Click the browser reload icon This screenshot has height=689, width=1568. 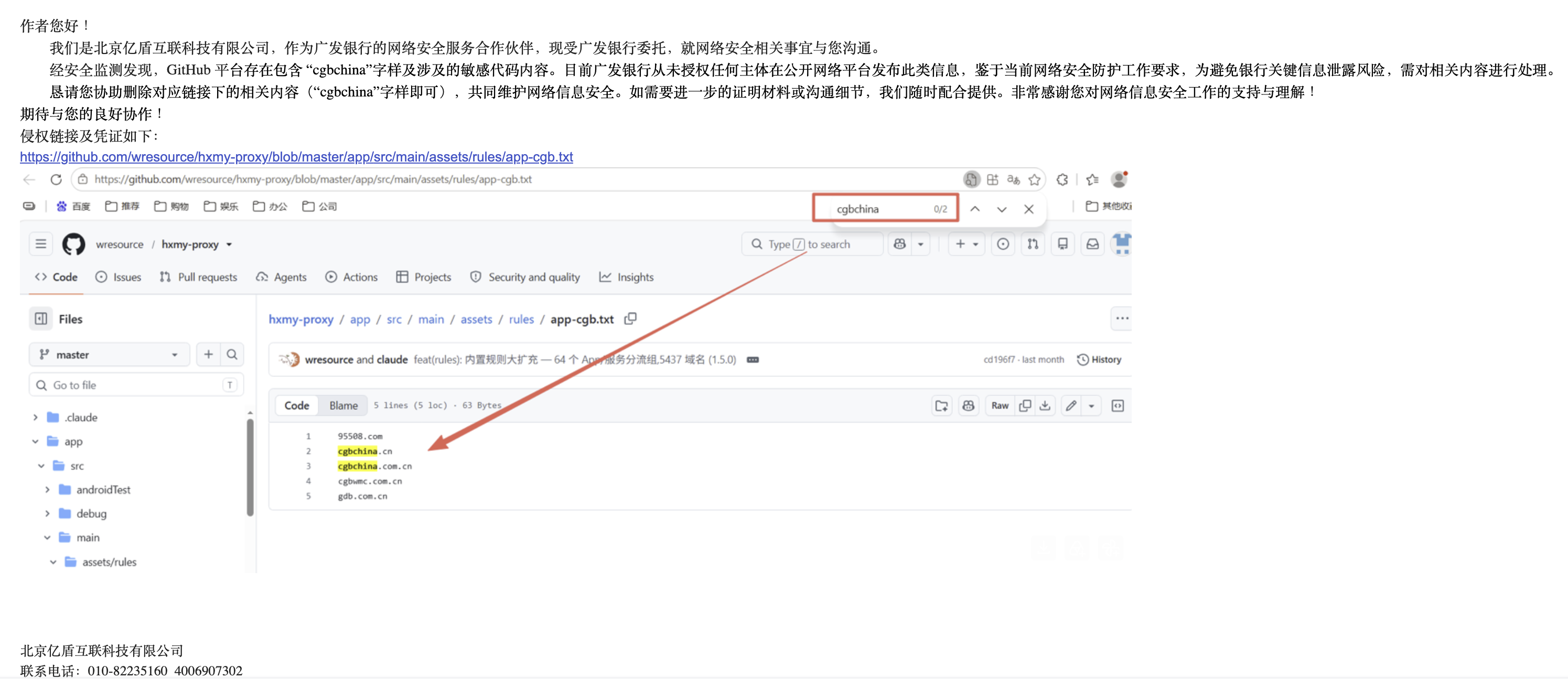point(56,179)
